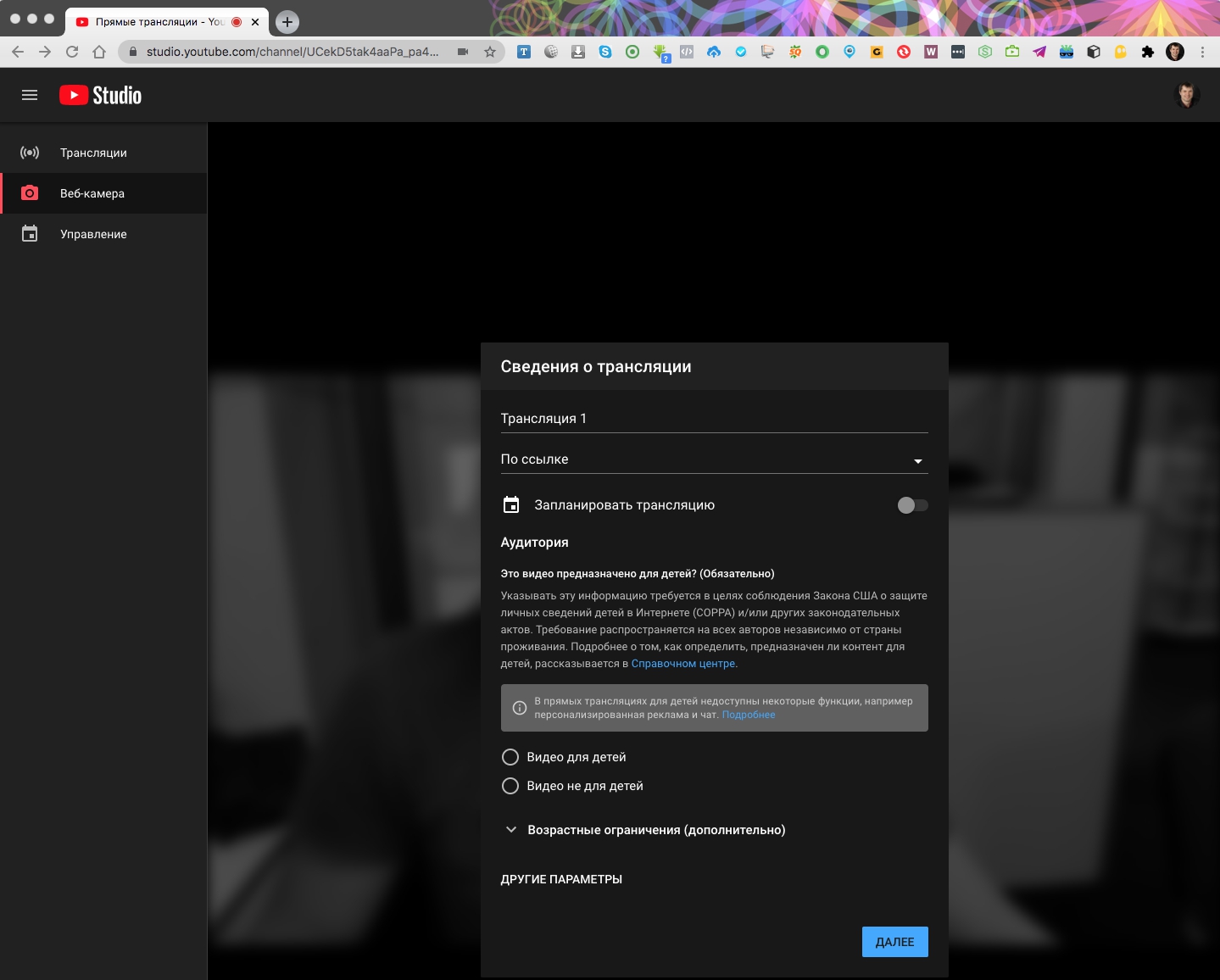Open the Трансляции sidebar section
The image size is (1220, 980).
[103, 153]
